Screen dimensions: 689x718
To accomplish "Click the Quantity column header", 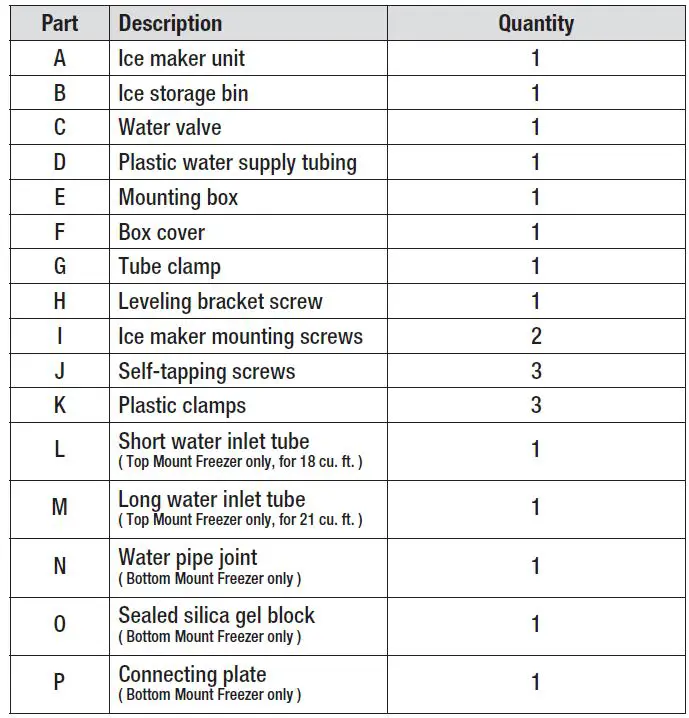I will (536, 23).
